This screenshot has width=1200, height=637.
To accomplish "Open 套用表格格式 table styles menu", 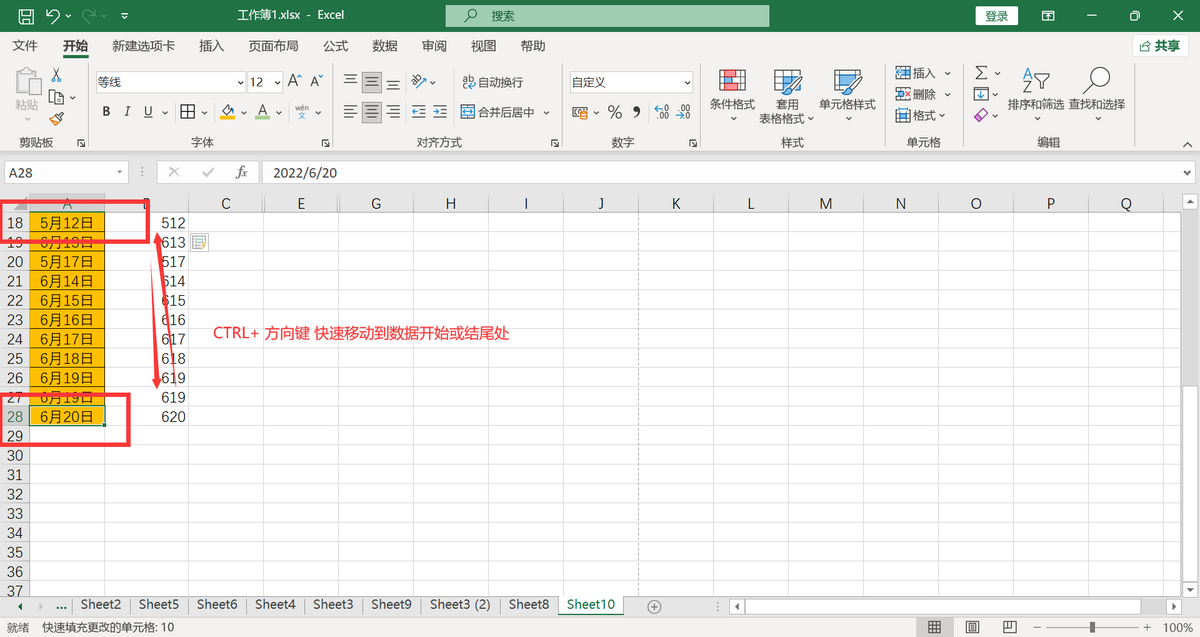I will (x=787, y=96).
